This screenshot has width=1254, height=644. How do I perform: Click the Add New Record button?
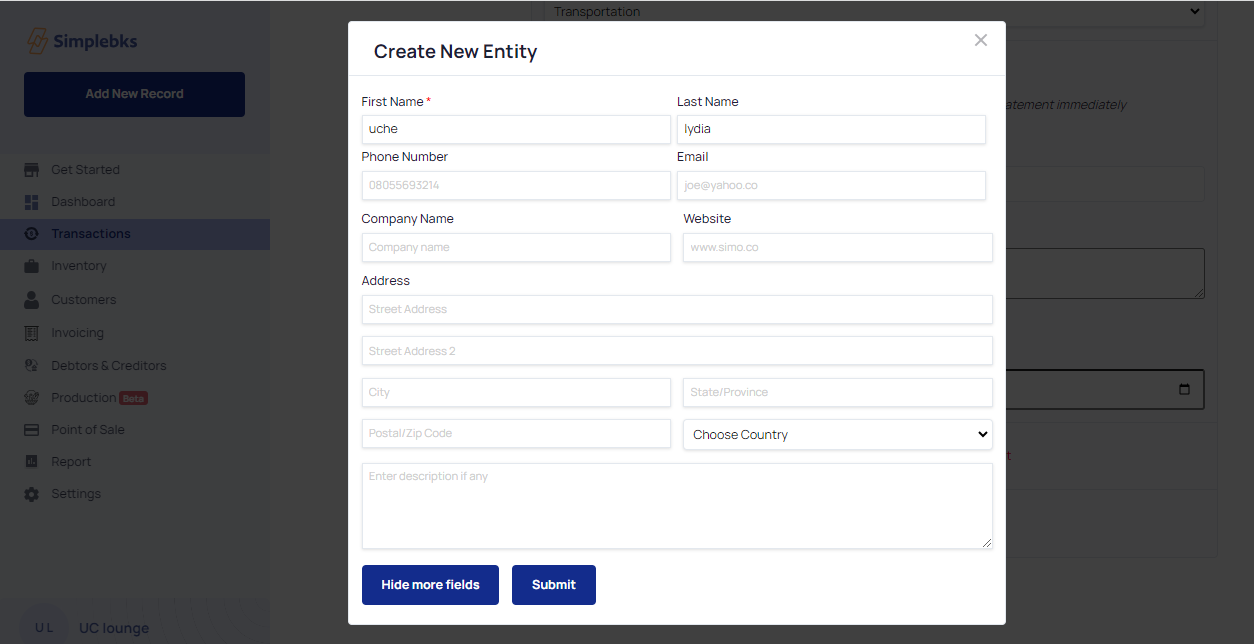coord(134,94)
